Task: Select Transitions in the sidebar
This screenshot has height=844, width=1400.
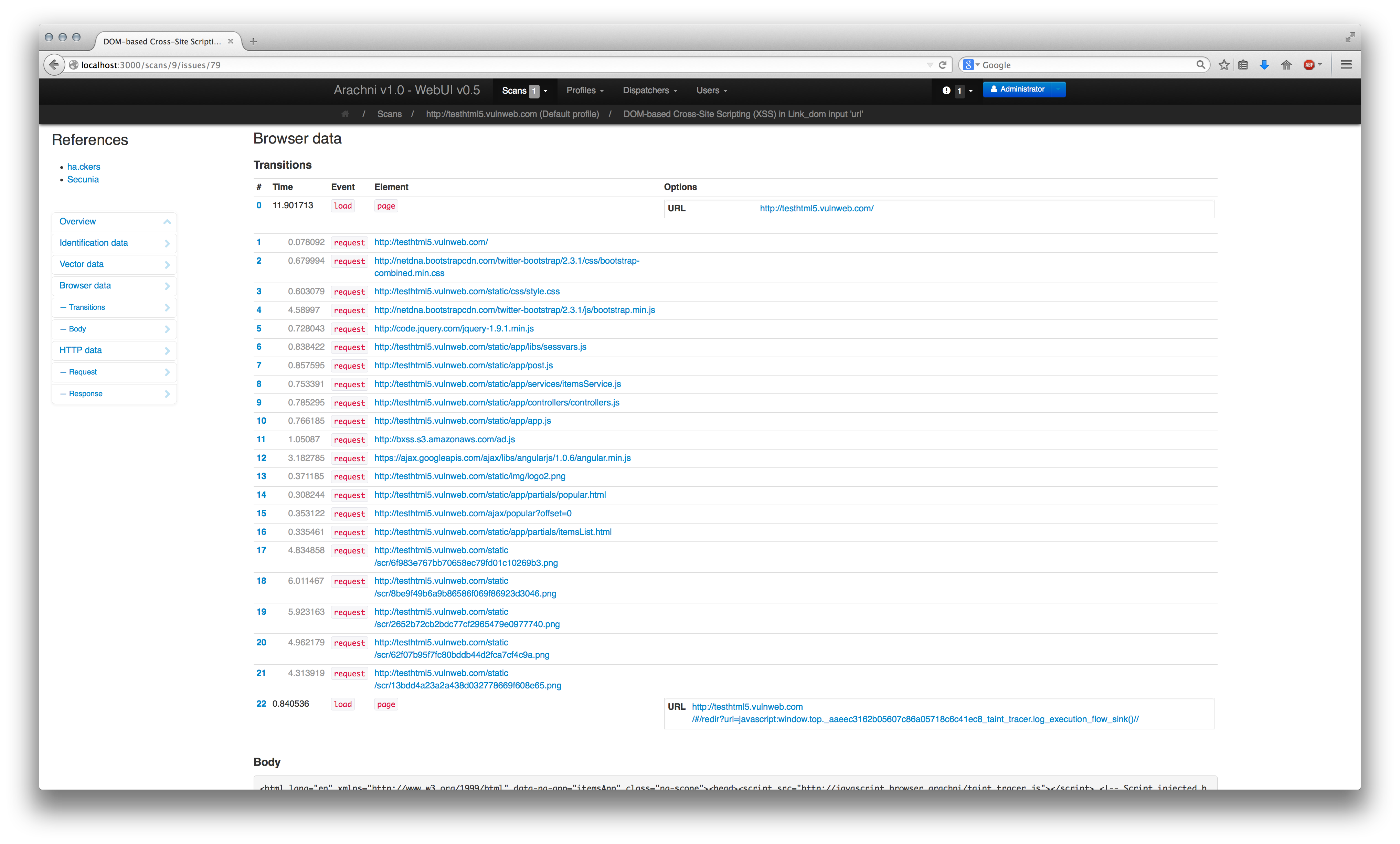Action: pos(114,307)
